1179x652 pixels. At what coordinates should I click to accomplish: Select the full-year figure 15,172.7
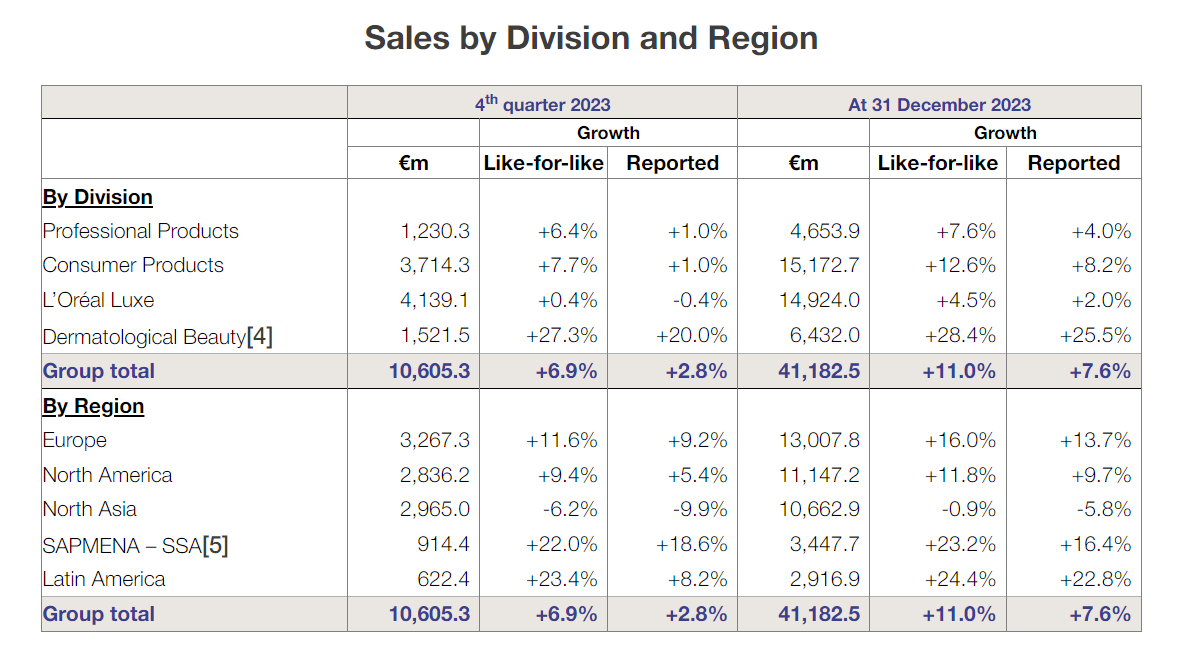819,265
